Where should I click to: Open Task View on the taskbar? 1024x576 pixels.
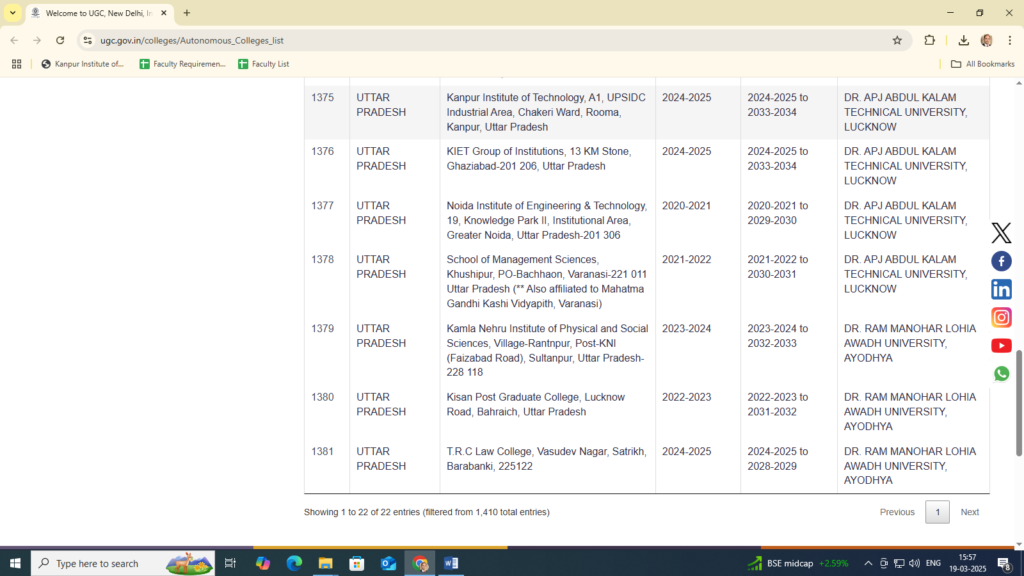coord(230,563)
